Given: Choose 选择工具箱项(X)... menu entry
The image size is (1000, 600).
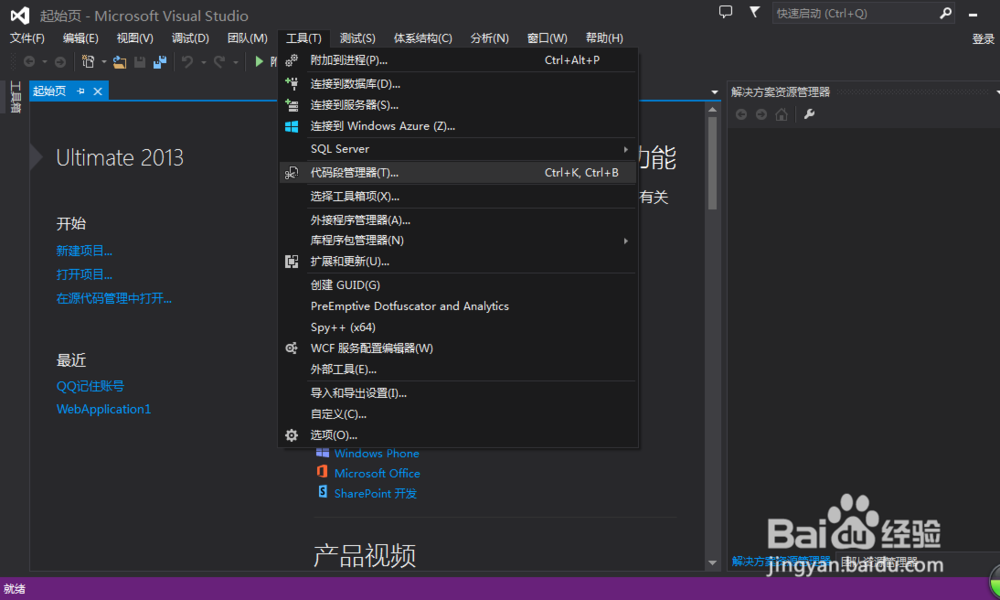Looking at the screenshot, I should tap(458, 196).
